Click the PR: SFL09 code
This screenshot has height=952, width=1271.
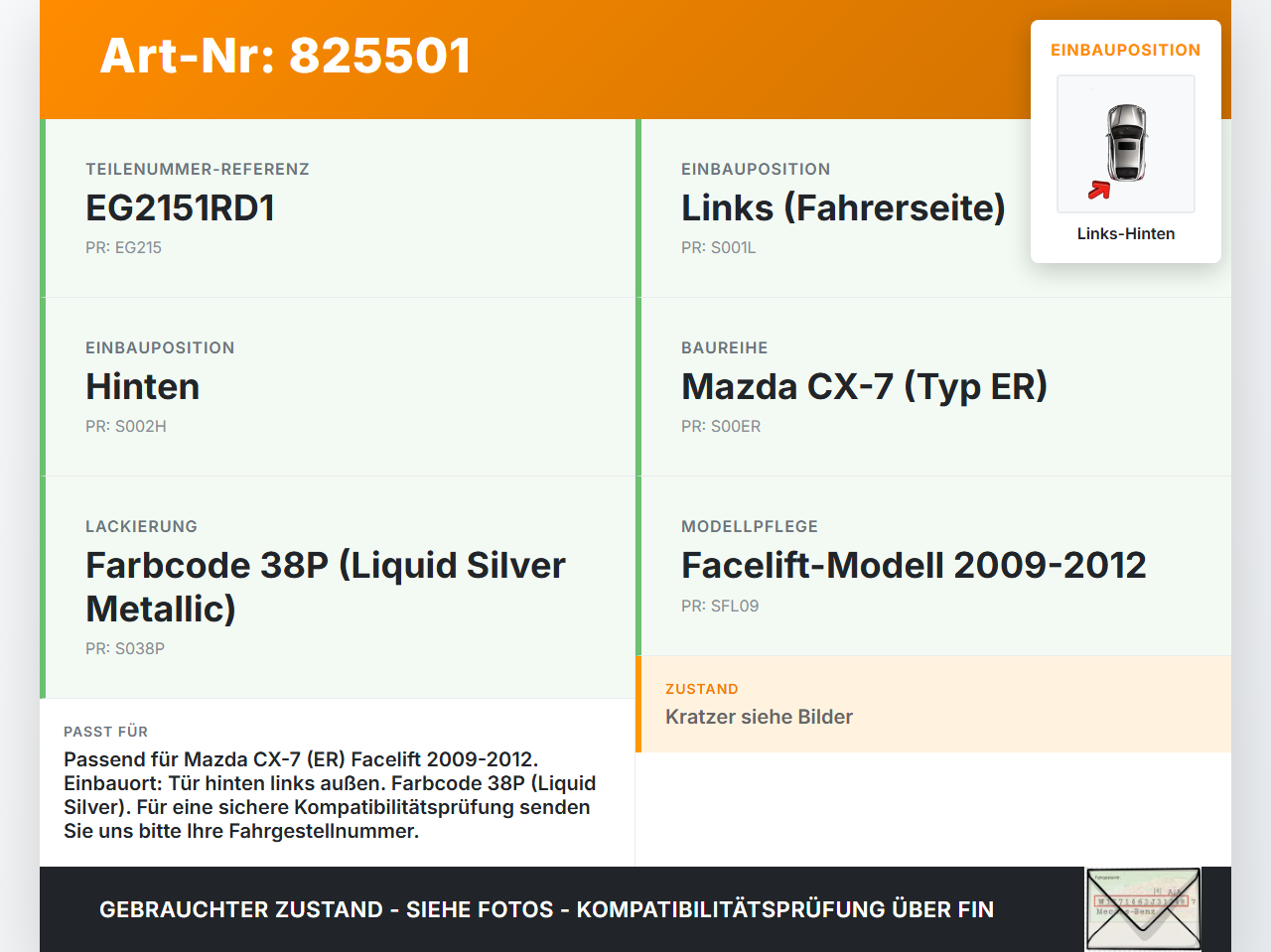pos(720,606)
